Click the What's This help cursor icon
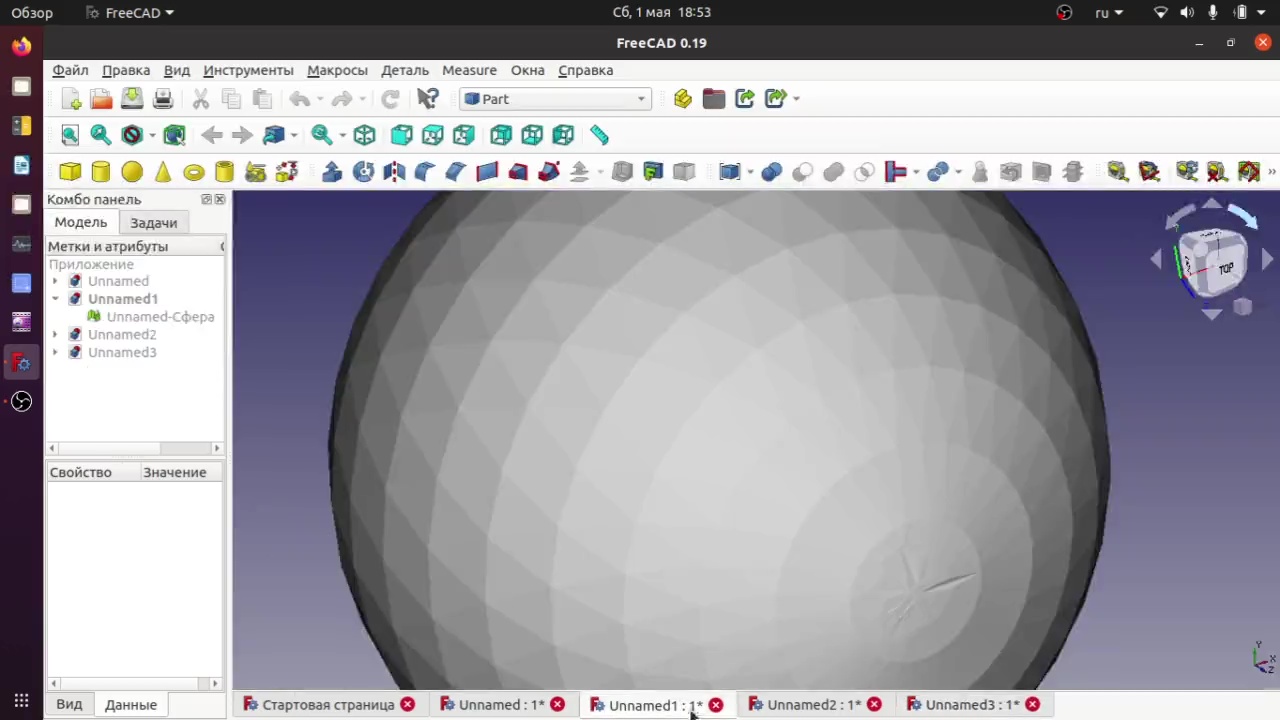1280x720 pixels. [x=428, y=99]
